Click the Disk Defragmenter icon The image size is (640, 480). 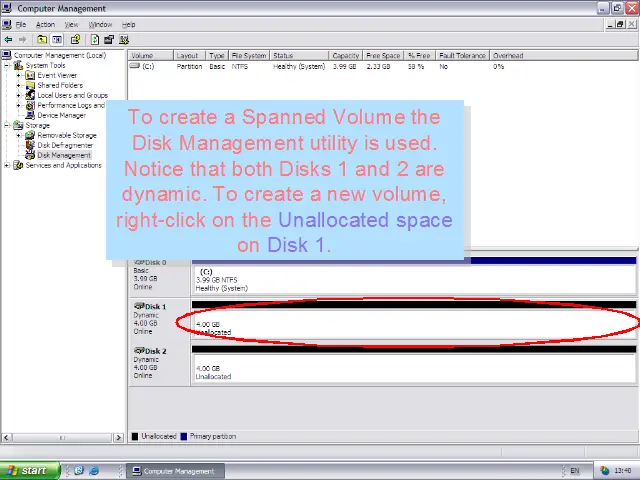click(30, 145)
